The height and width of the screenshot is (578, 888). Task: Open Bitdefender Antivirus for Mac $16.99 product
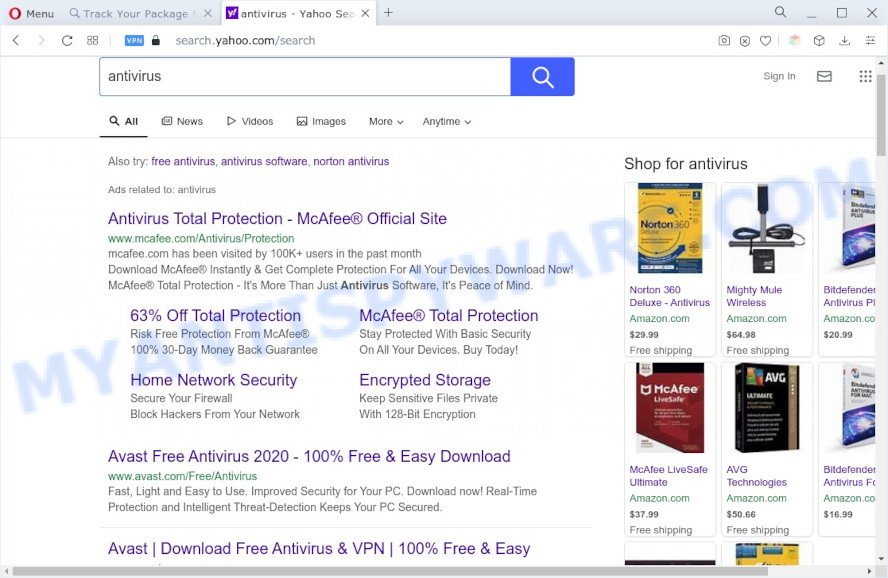[x=848, y=449]
